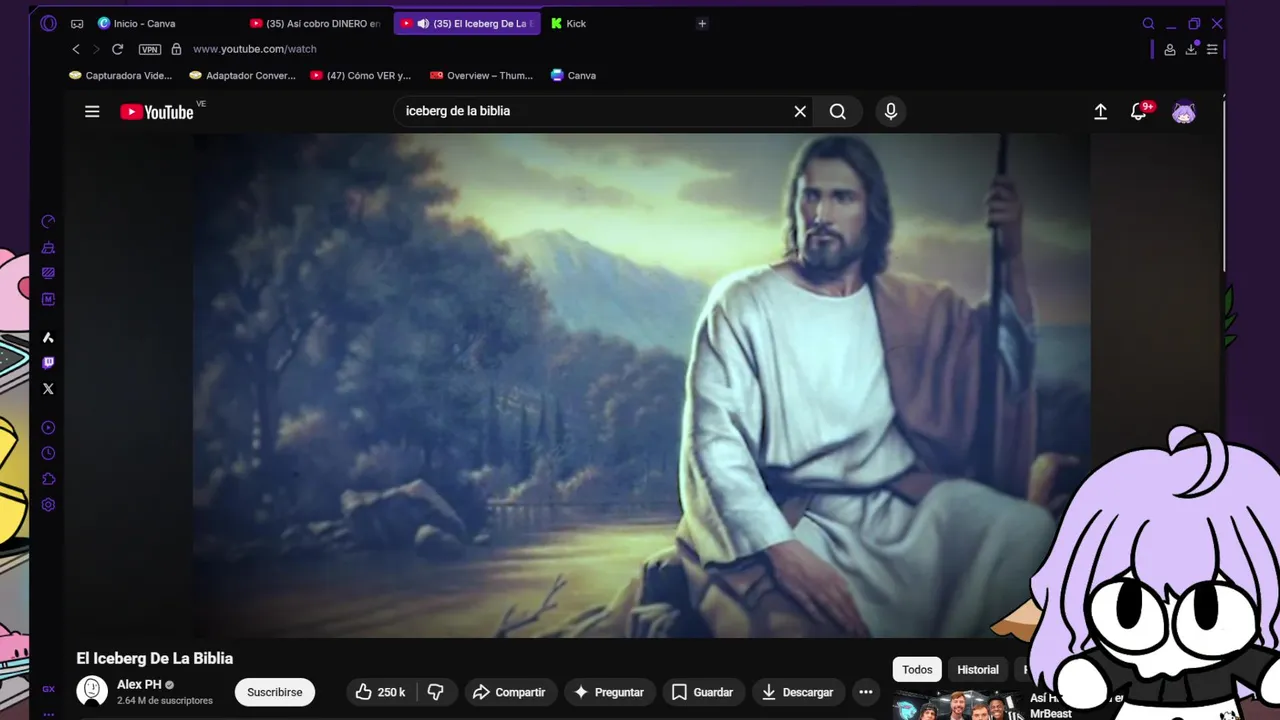
Task: Select the Todos filter chip
Action: [917, 670]
